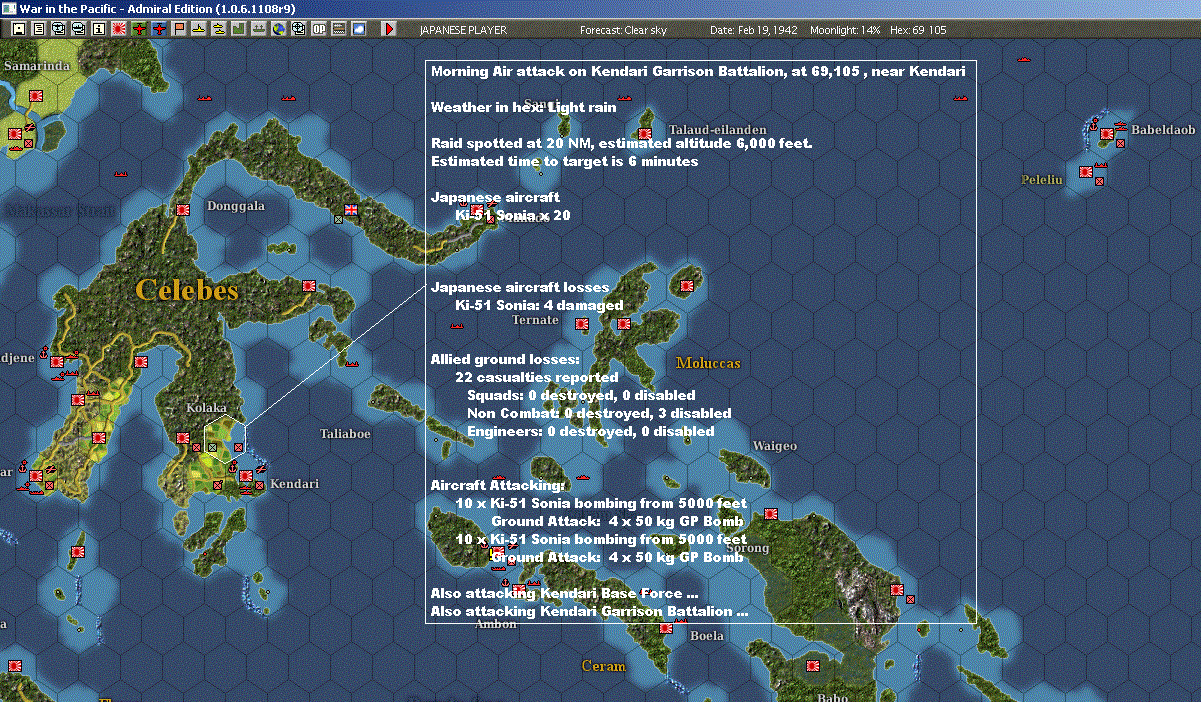Click the Babeldaob map label
The width and height of the screenshot is (1201, 702).
pyautogui.click(x=1163, y=130)
